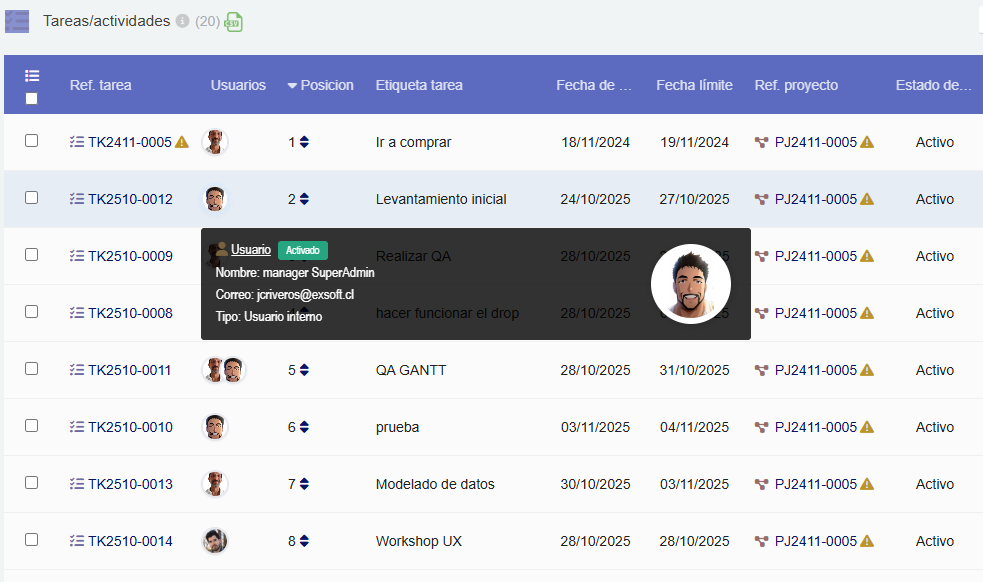The height and width of the screenshot is (582, 983).
Task: Click avatar on Levantamiento inicial row
Action: coord(215,199)
